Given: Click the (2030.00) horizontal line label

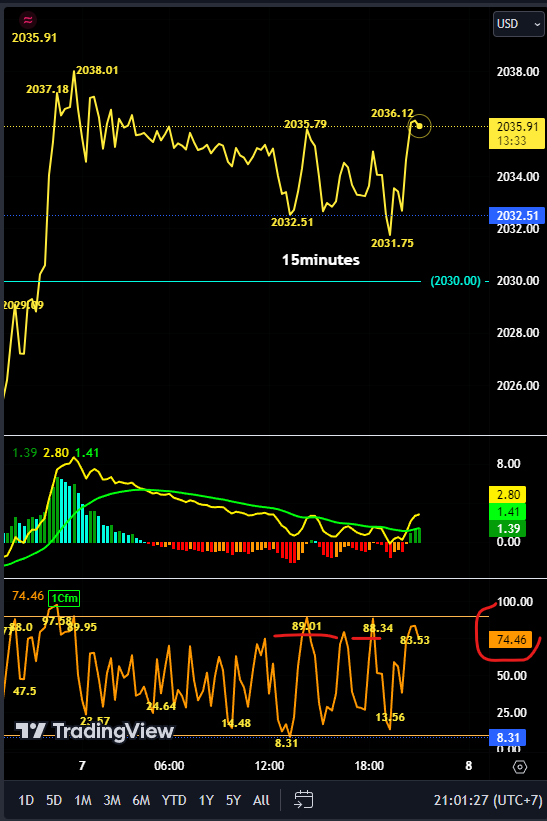Looking at the screenshot, I should coord(455,281).
